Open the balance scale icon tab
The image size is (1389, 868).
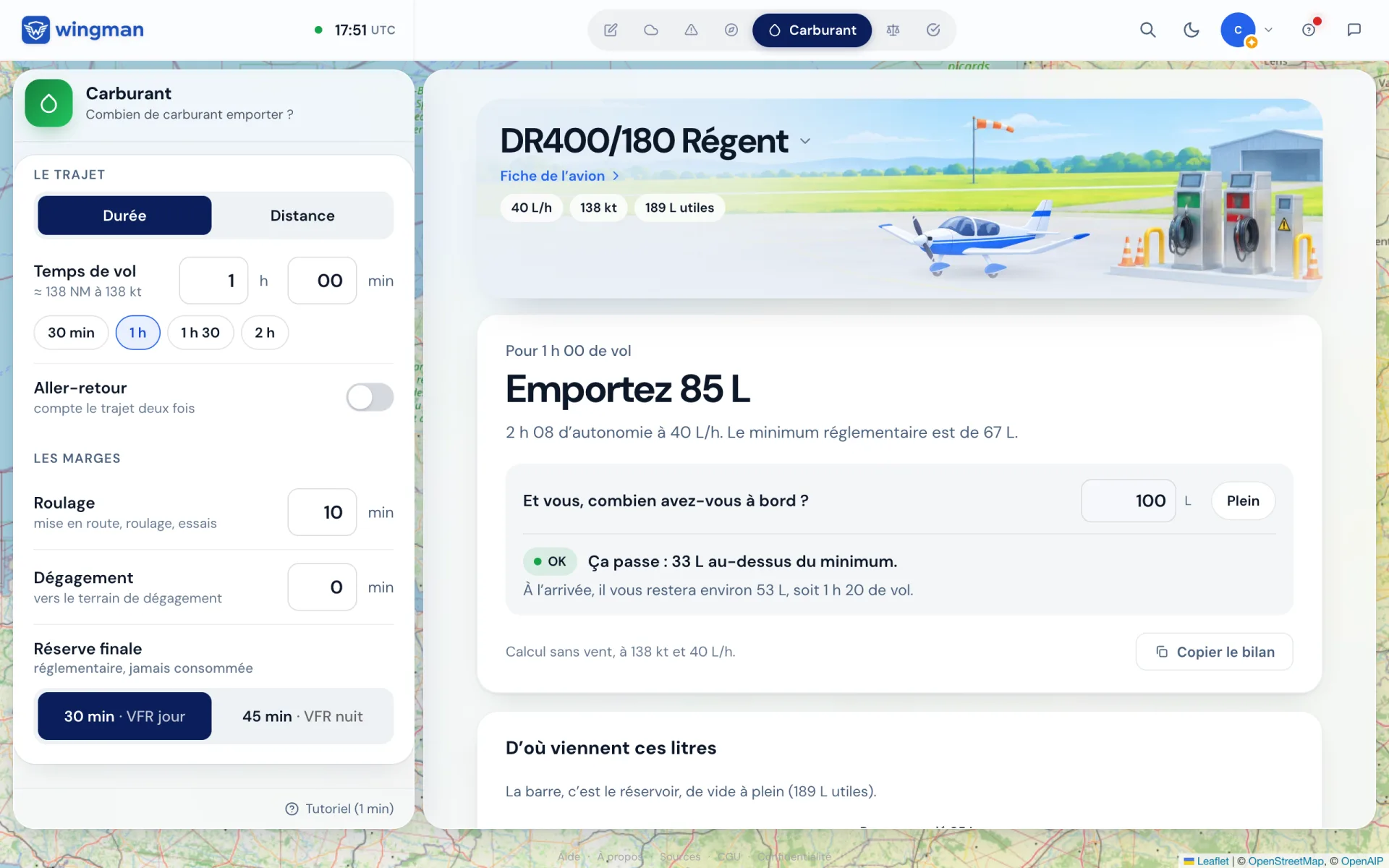click(893, 30)
